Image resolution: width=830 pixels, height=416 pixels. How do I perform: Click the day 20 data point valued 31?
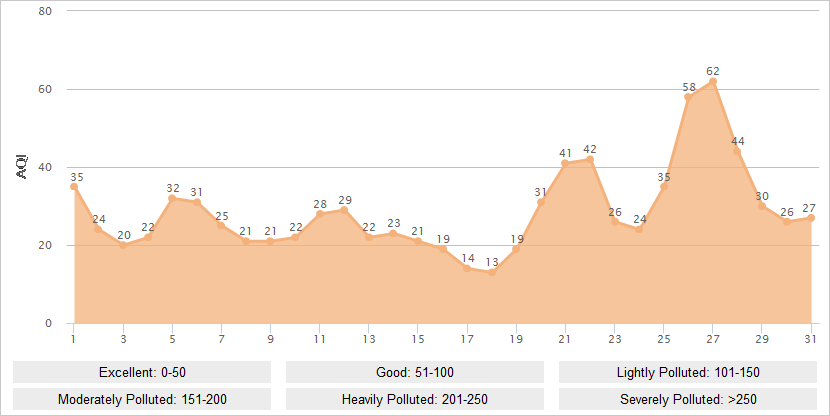point(541,202)
